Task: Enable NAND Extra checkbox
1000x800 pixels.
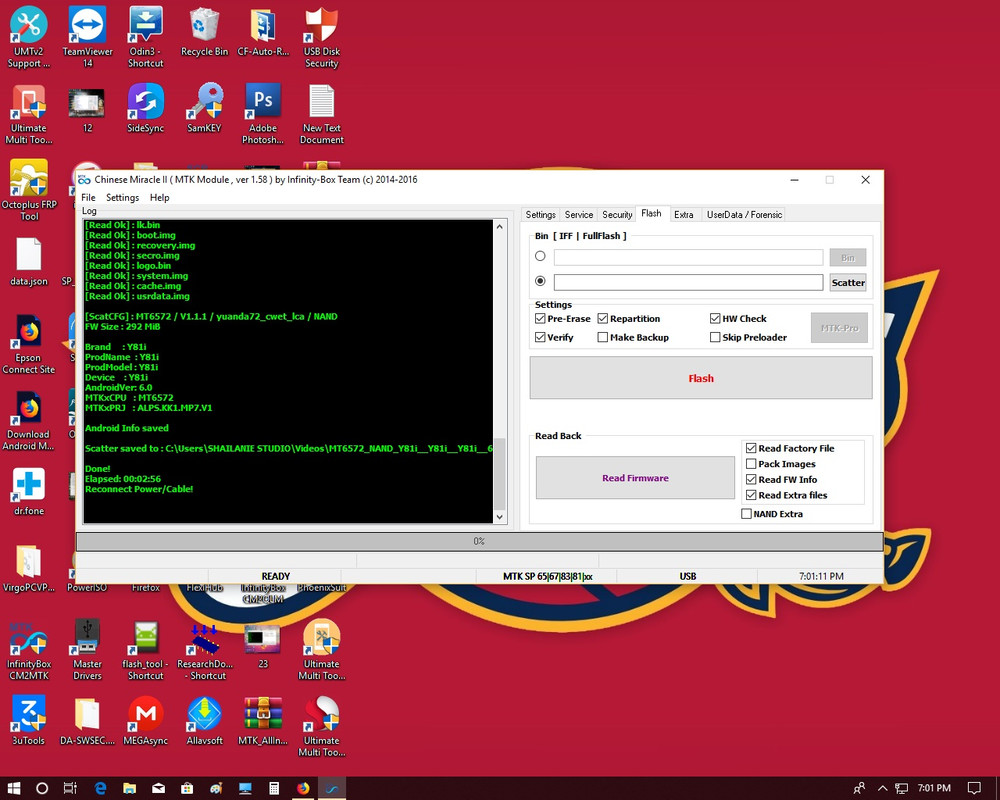Action: [x=746, y=514]
